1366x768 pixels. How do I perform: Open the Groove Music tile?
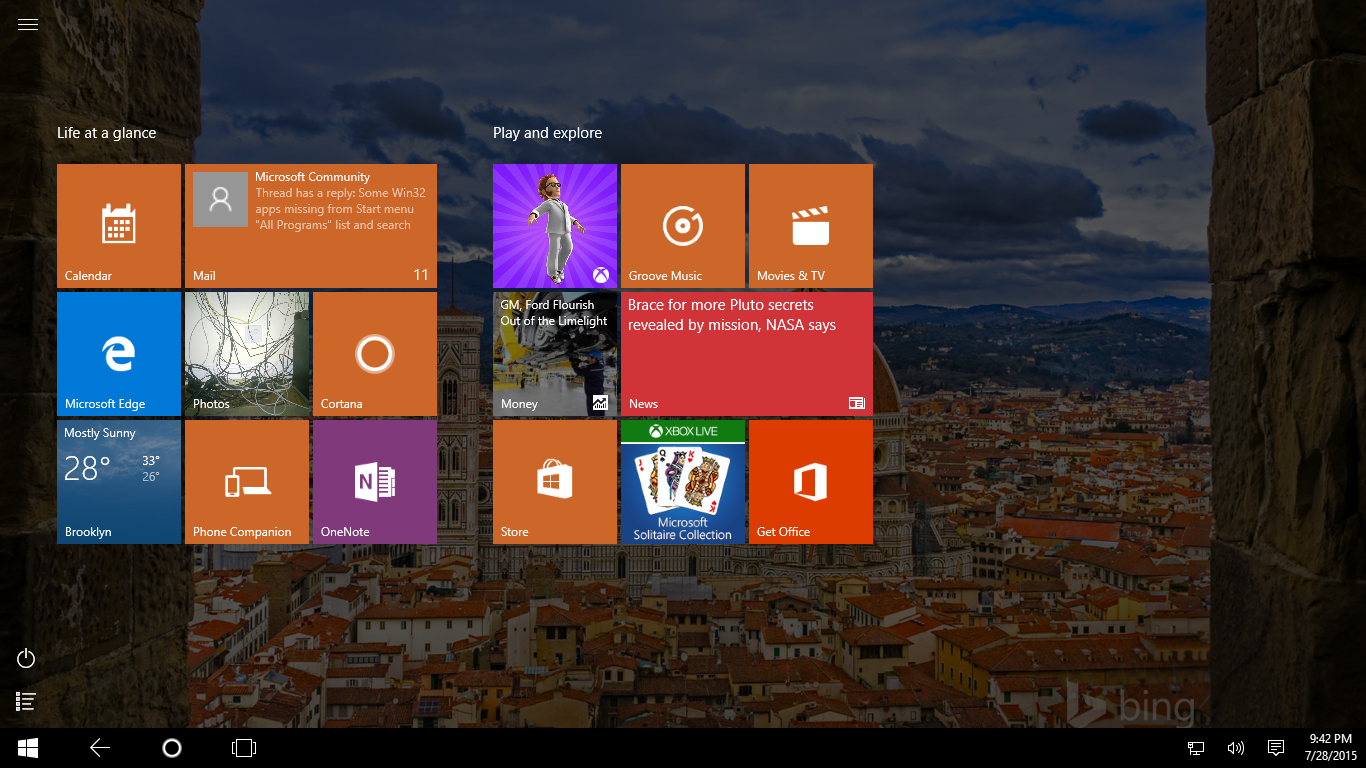(683, 226)
